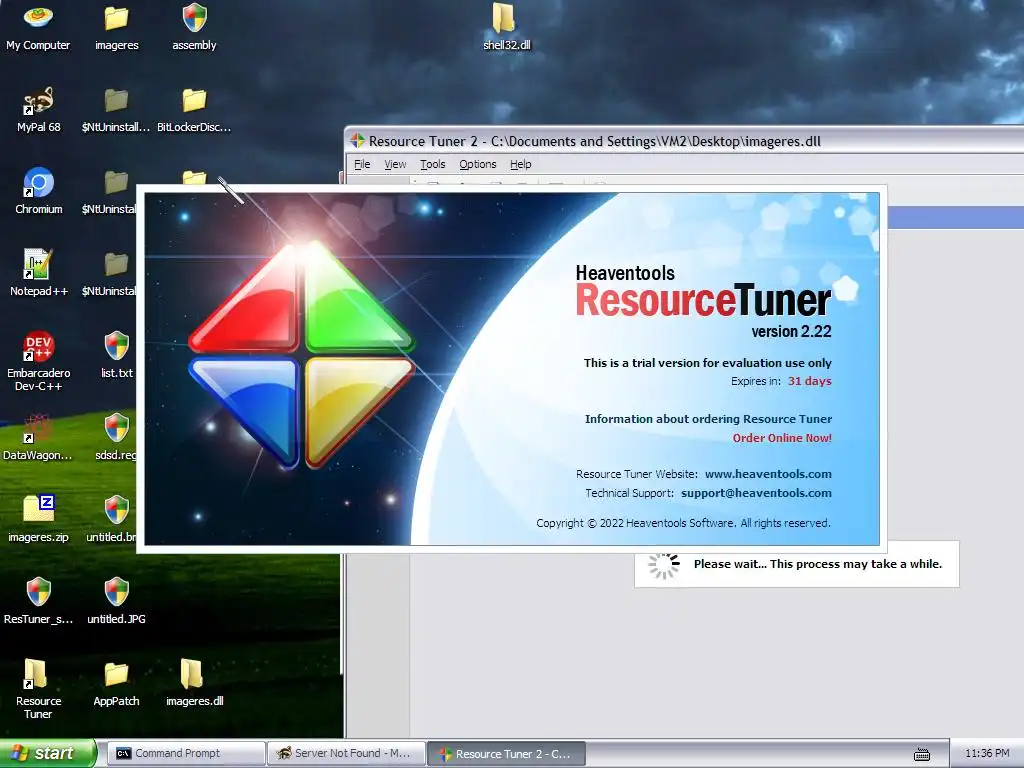1024x768 pixels.
Task: Open the untitled.JPG file icon
Action: point(116,601)
